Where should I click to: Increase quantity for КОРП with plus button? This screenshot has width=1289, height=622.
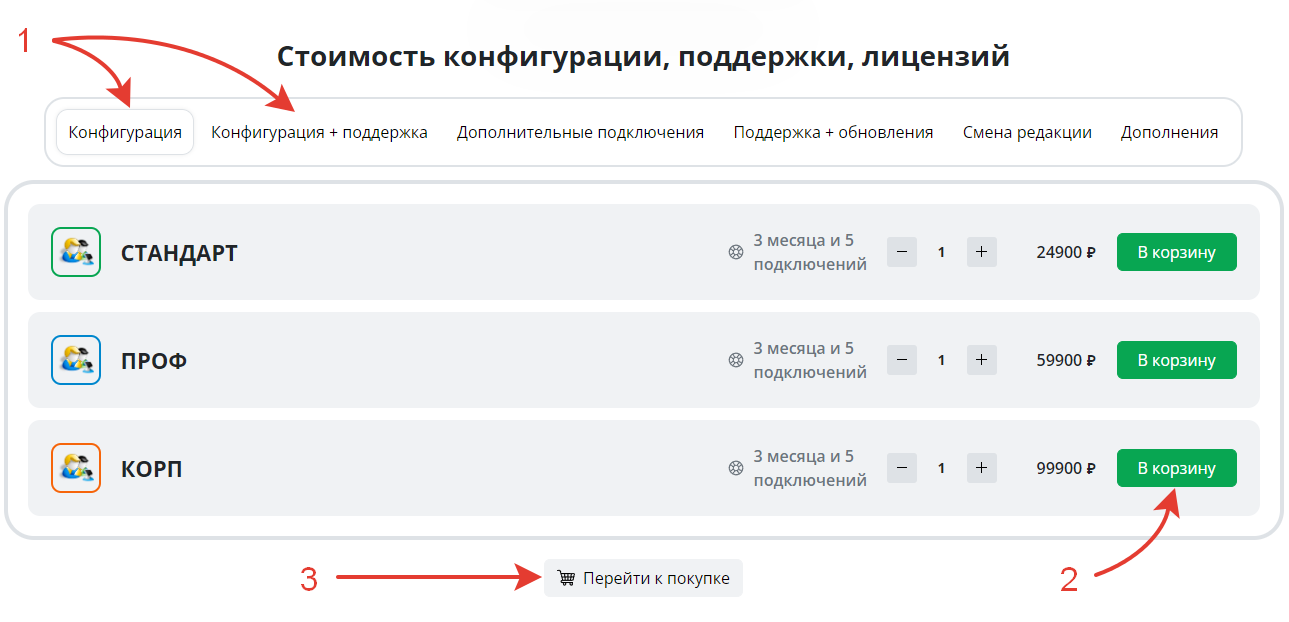[981, 468]
